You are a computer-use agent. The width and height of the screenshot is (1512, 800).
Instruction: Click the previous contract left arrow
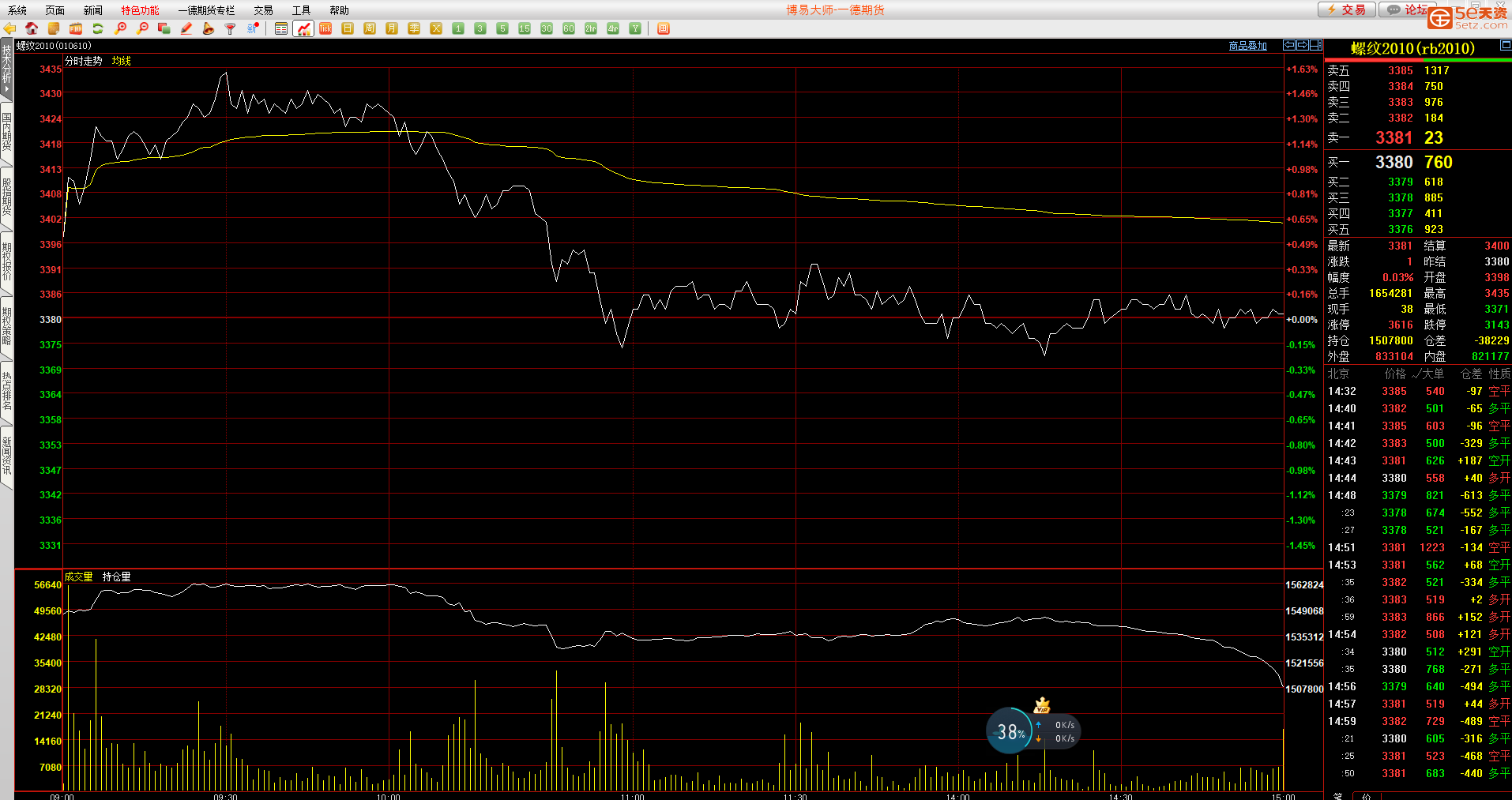[x=1289, y=45]
